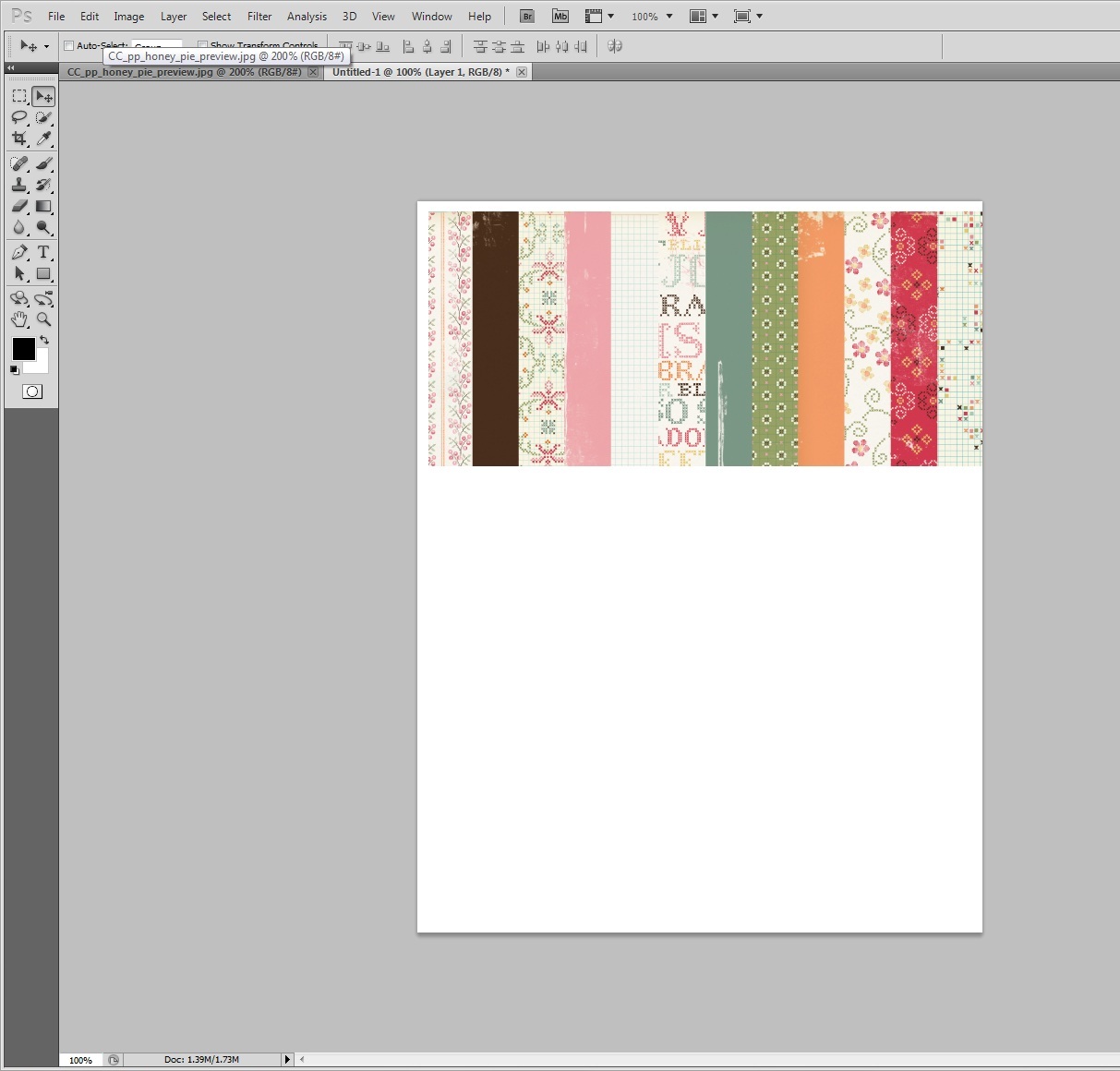Activate the Zoom tool

(43, 319)
